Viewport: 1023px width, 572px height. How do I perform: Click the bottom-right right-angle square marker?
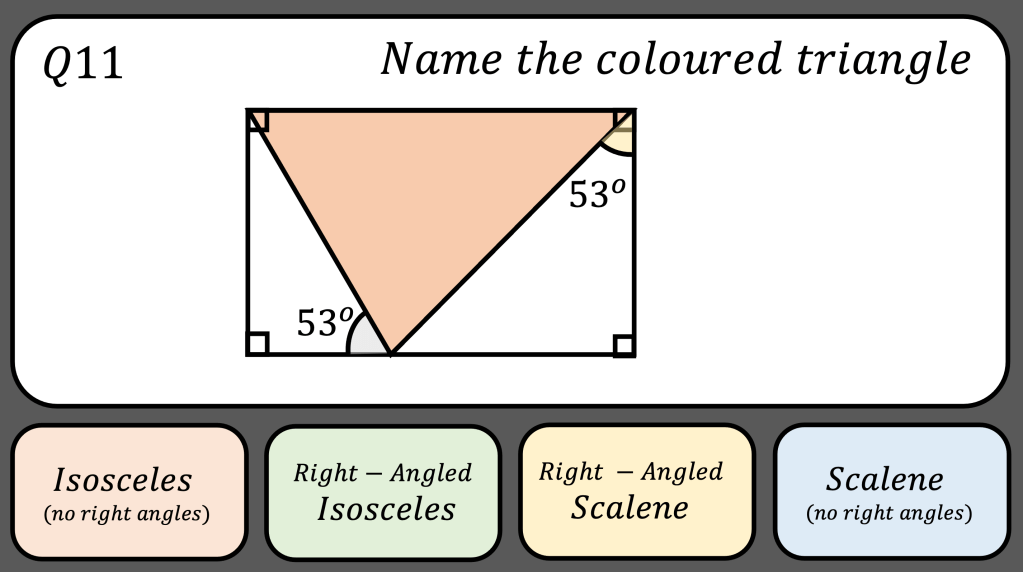pos(624,345)
